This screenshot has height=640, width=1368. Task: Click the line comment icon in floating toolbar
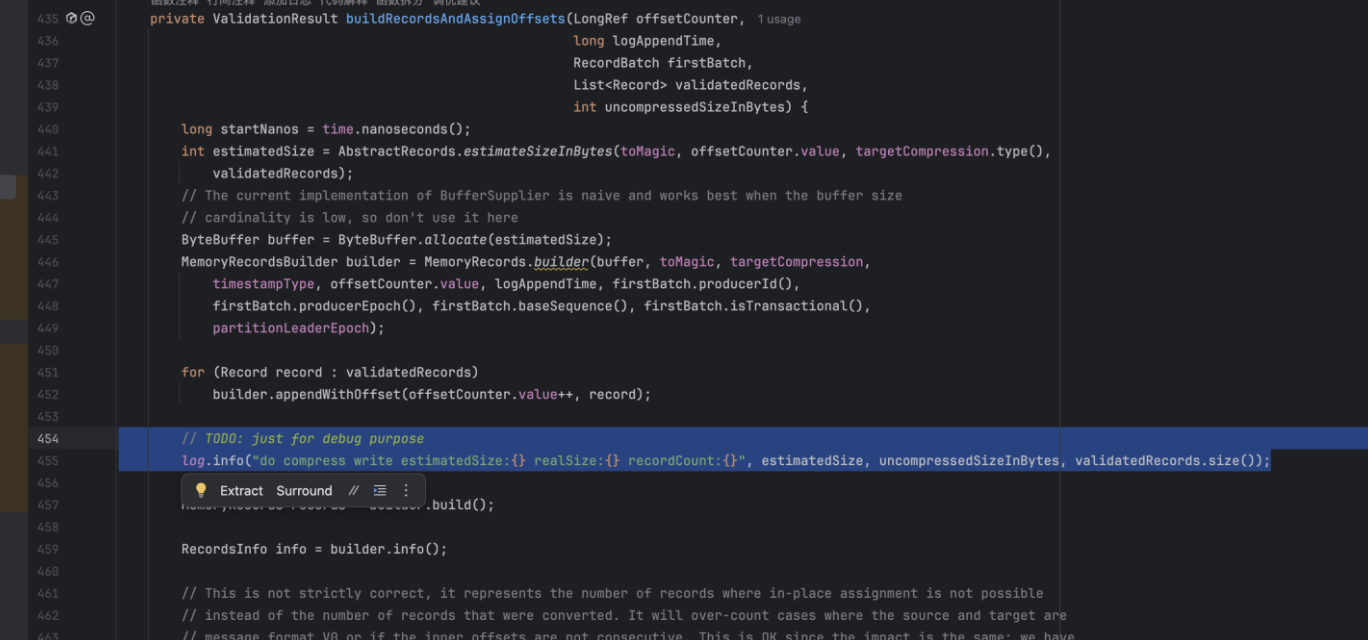tap(353, 491)
